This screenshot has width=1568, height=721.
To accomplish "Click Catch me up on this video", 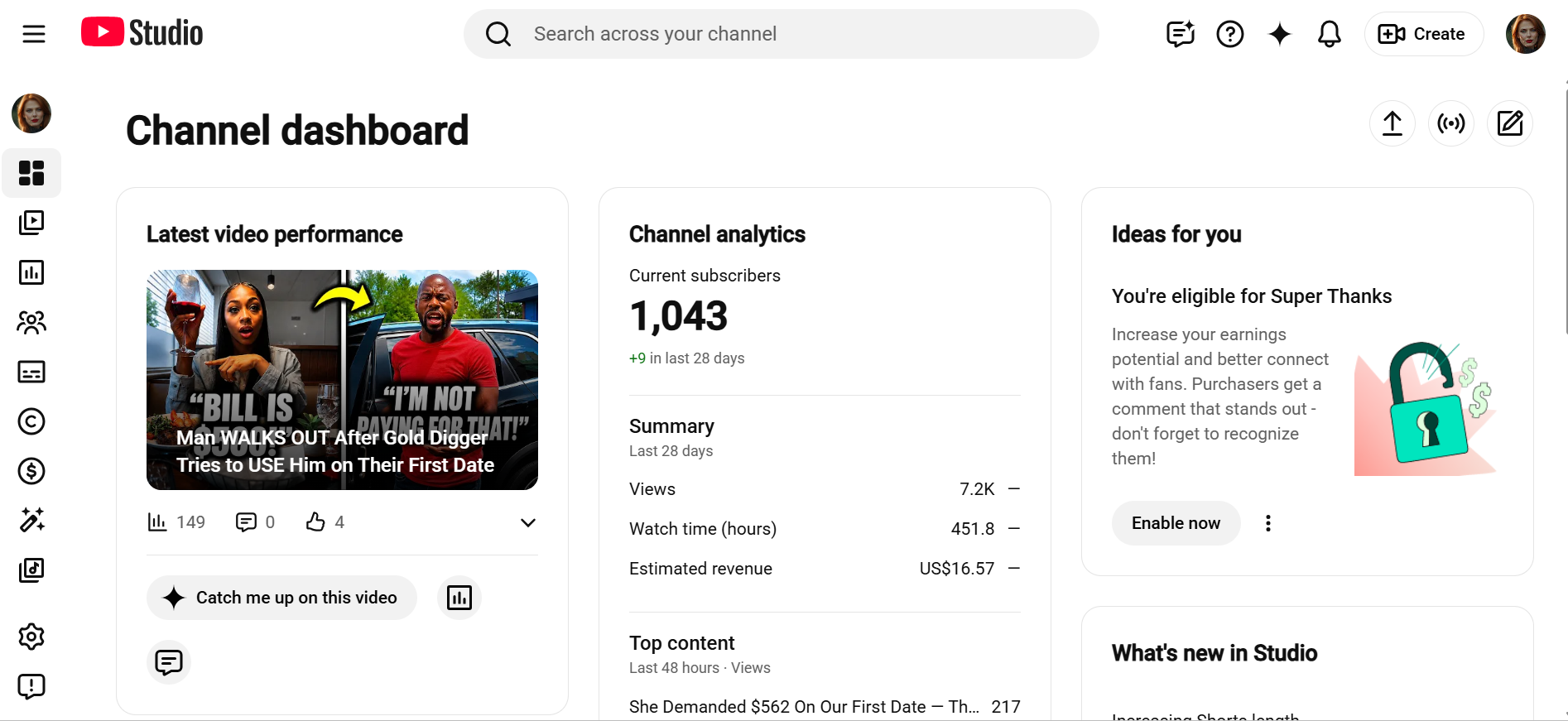I will pos(281,598).
